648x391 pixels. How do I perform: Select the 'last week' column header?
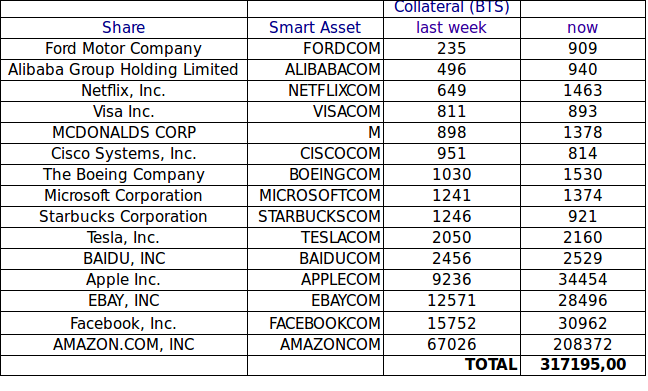452,28
